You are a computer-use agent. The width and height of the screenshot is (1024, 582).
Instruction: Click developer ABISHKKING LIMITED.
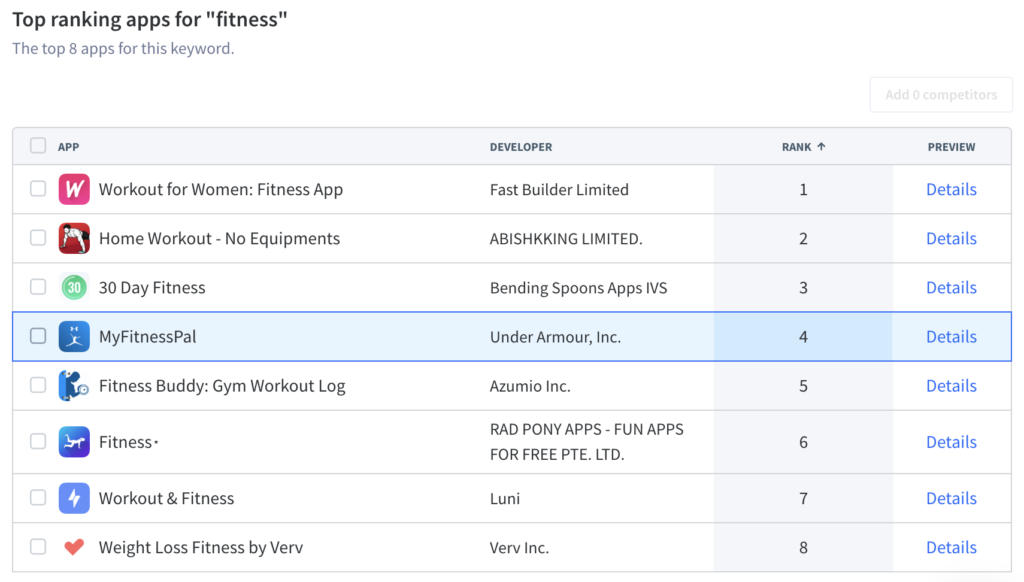pos(566,238)
